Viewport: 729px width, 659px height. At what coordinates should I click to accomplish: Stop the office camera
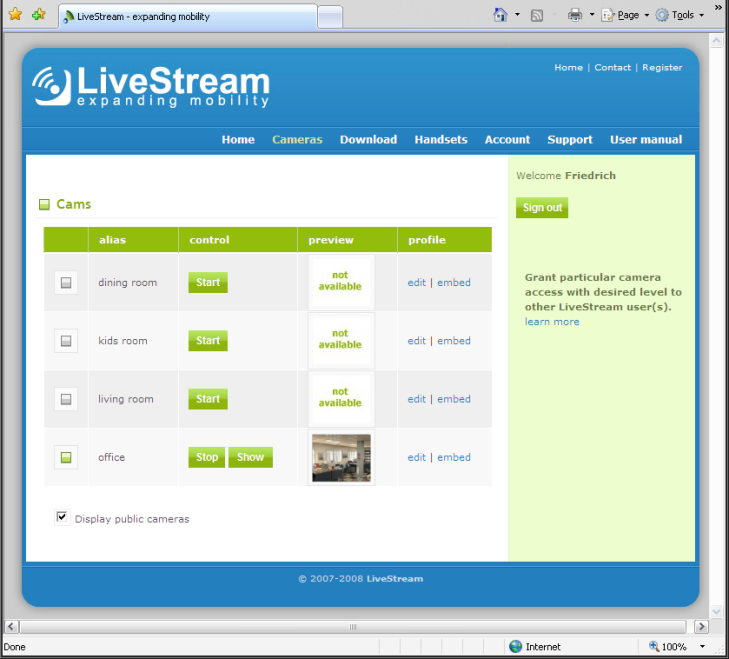coord(207,457)
